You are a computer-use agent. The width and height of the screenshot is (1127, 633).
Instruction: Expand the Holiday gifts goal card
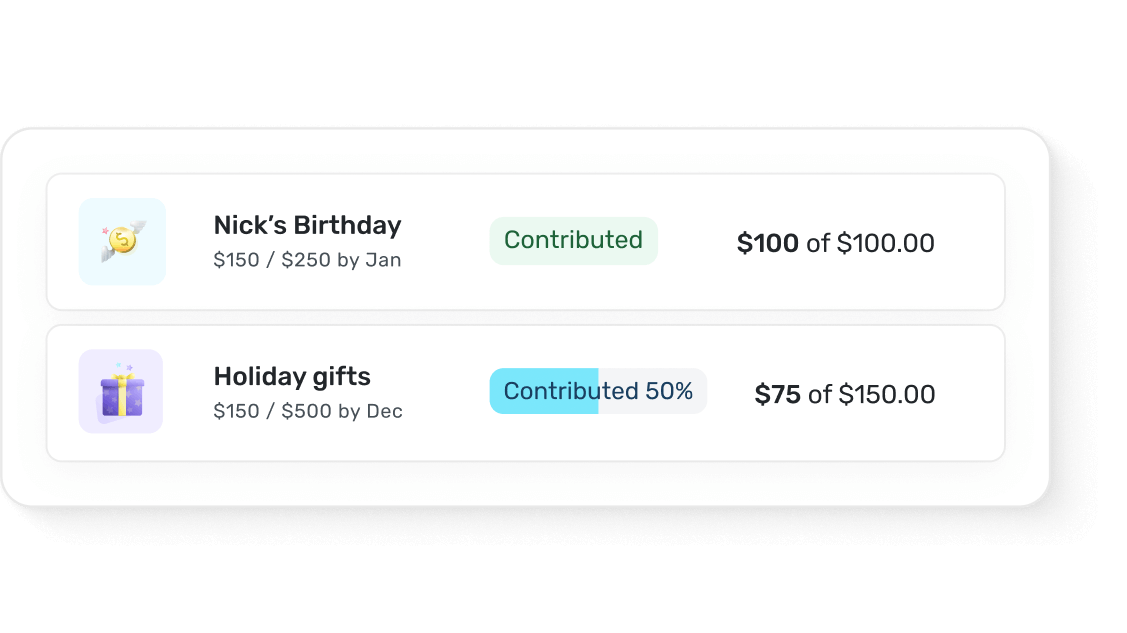pyautogui.click(x=525, y=391)
